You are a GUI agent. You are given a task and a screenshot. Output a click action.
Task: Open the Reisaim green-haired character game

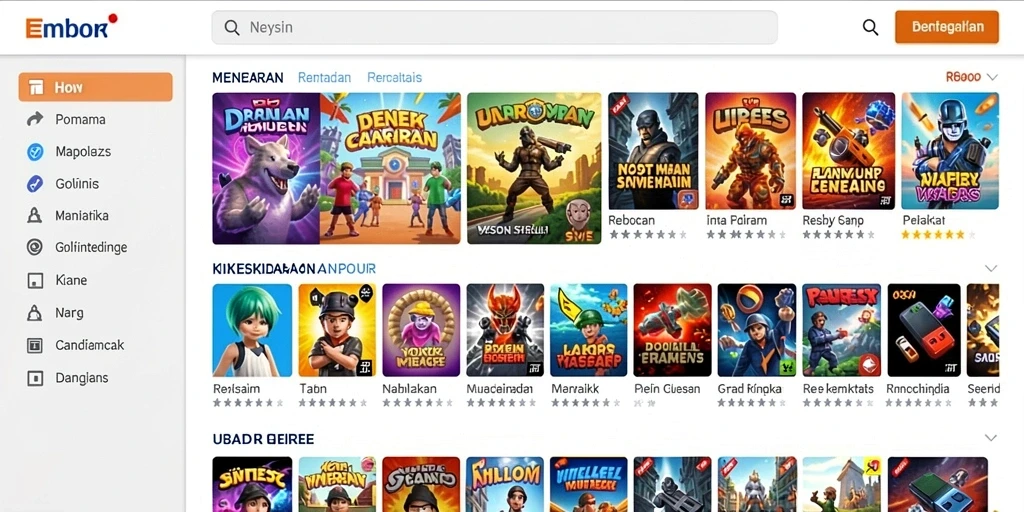coord(252,330)
